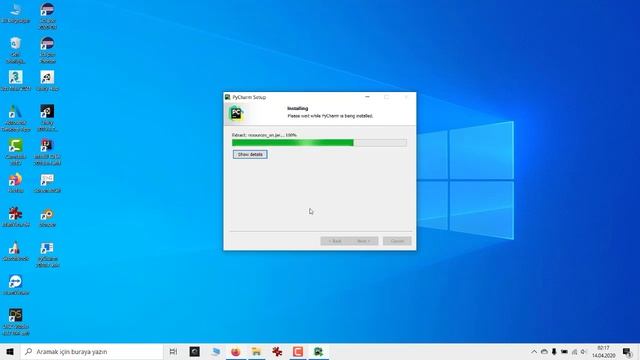Select the TeamViewer desktop shortcut
This screenshot has height=360, width=640.
(x=16, y=285)
